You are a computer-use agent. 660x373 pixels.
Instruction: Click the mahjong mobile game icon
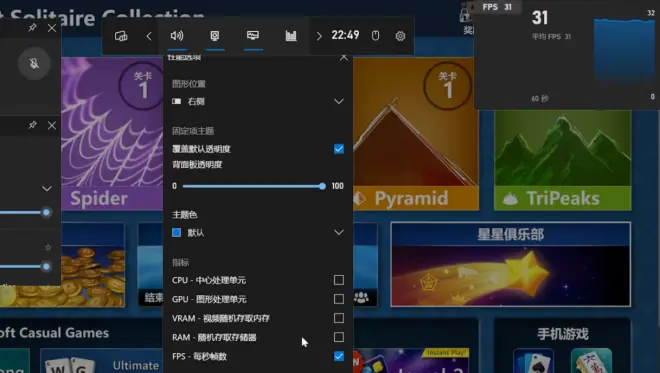pyautogui.click(x=591, y=361)
